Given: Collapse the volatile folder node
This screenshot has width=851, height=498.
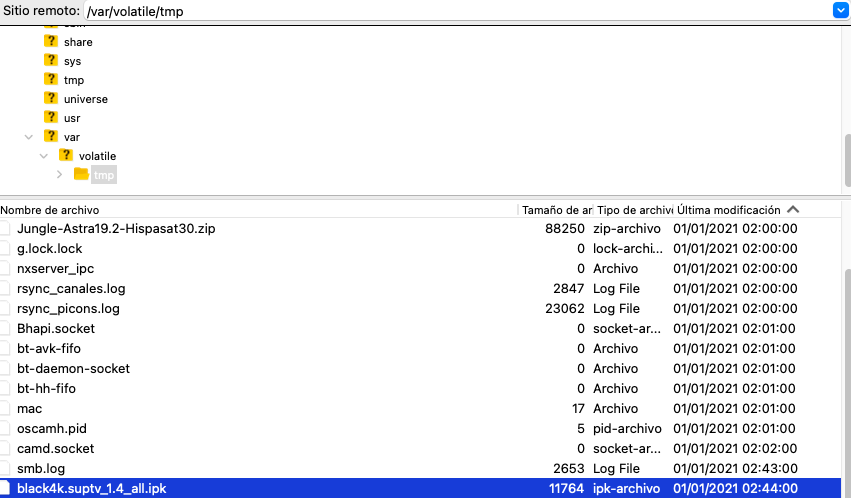Looking at the screenshot, I should point(44,156).
